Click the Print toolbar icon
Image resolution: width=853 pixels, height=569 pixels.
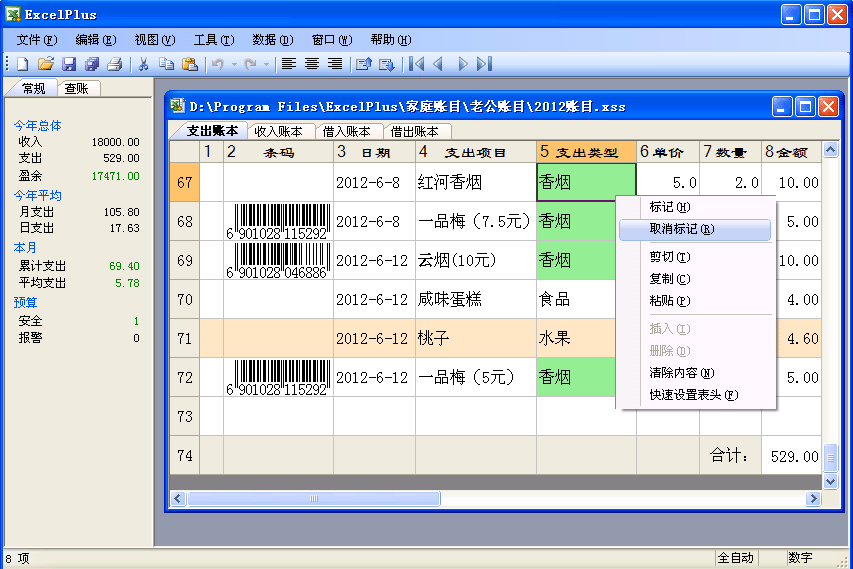pyautogui.click(x=115, y=64)
